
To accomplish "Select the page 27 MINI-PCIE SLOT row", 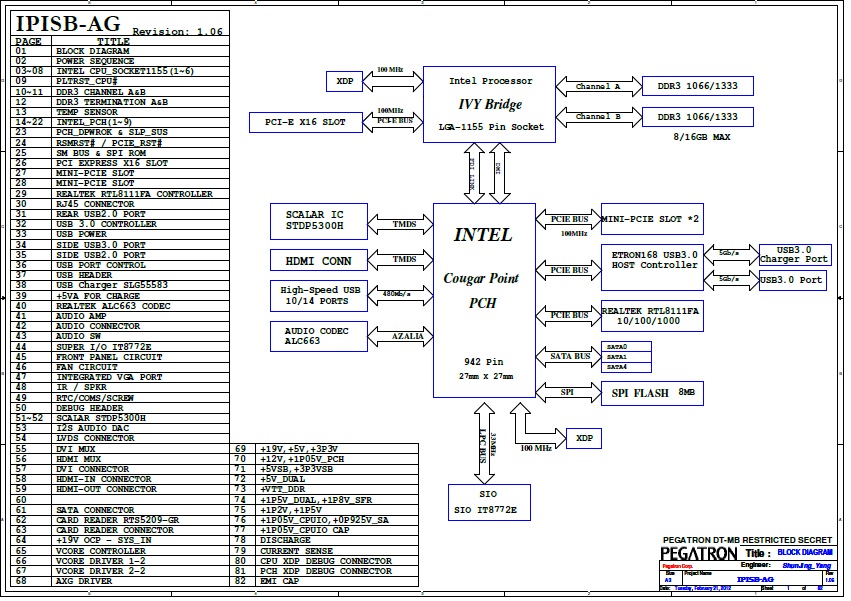I will click(x=120, y=173).
